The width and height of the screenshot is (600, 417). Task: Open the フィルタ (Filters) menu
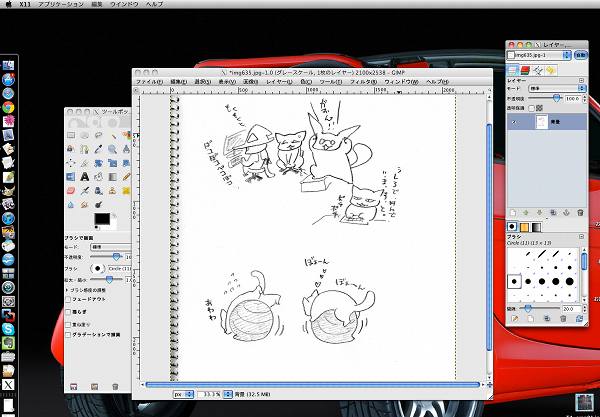click(364, 82)
